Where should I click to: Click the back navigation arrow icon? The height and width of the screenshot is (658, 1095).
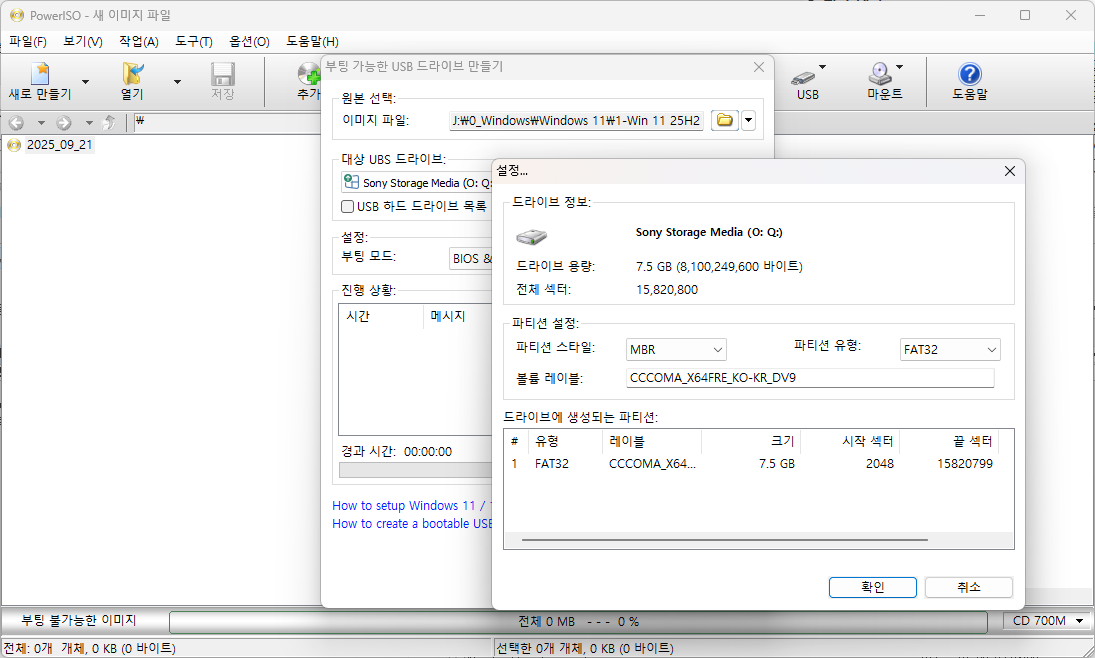click(x=16, y=123)
